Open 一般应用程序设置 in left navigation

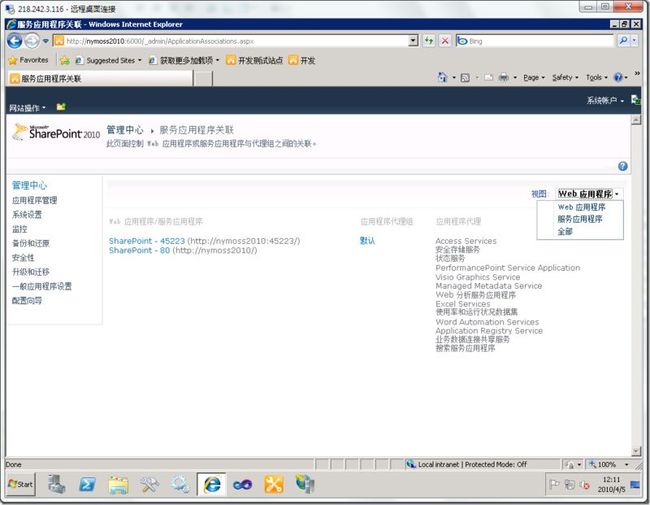pyautogui.click(x=42, y=286)
